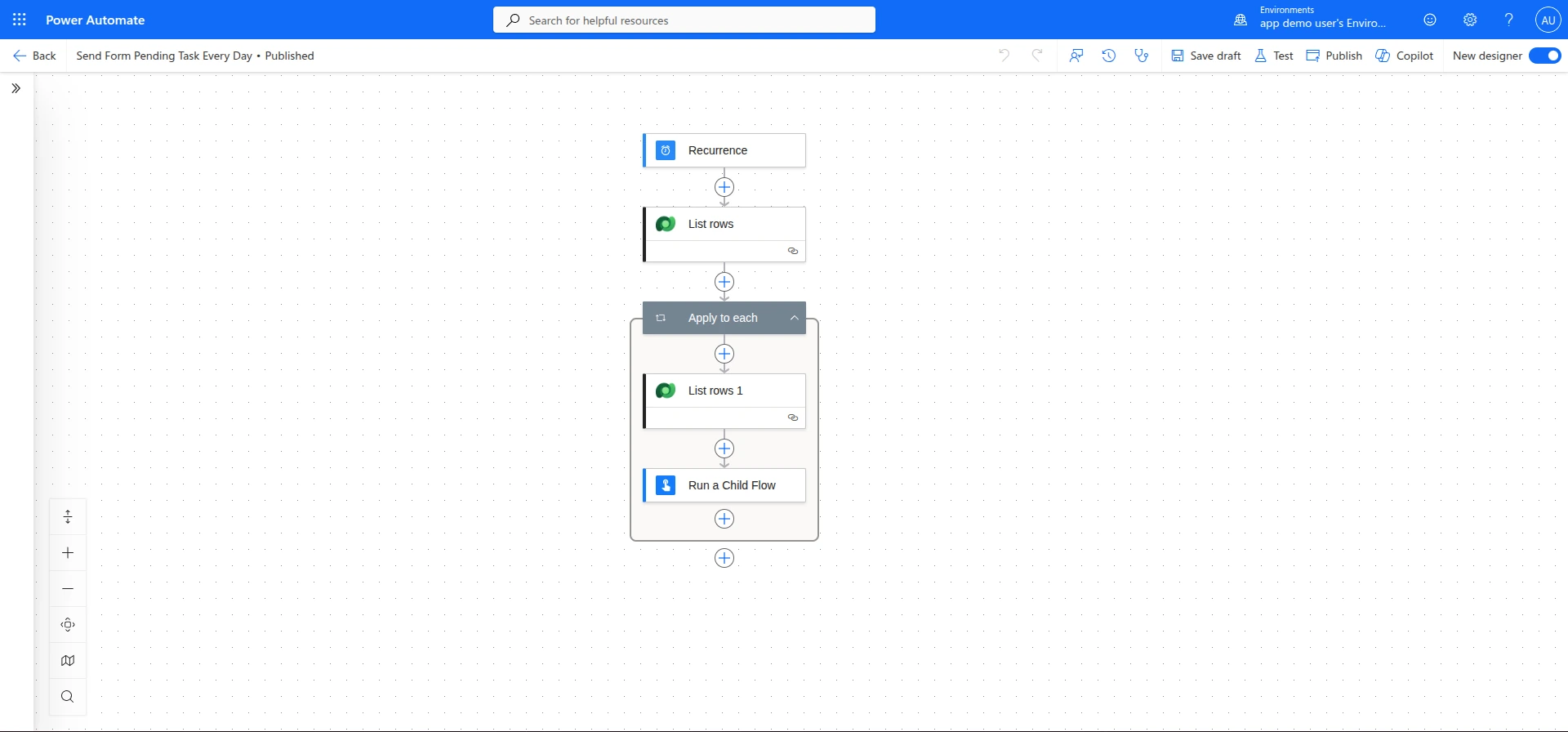The height and width of the screenshot is (732, 1568).
Task: Insert step between List rows and Apply to each
Action: pos(724,282)
